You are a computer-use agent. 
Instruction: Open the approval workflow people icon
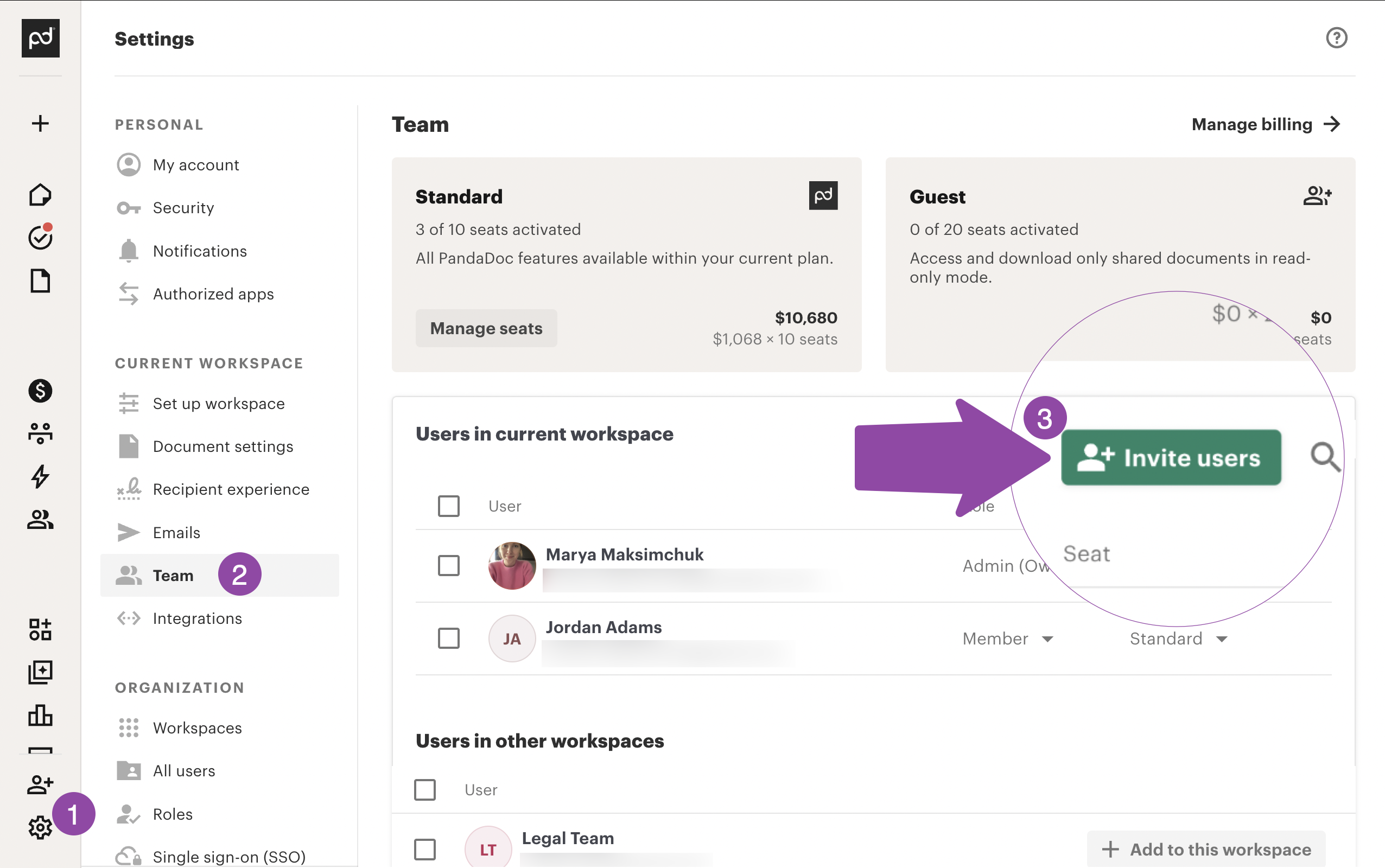(x=40, y=433)
